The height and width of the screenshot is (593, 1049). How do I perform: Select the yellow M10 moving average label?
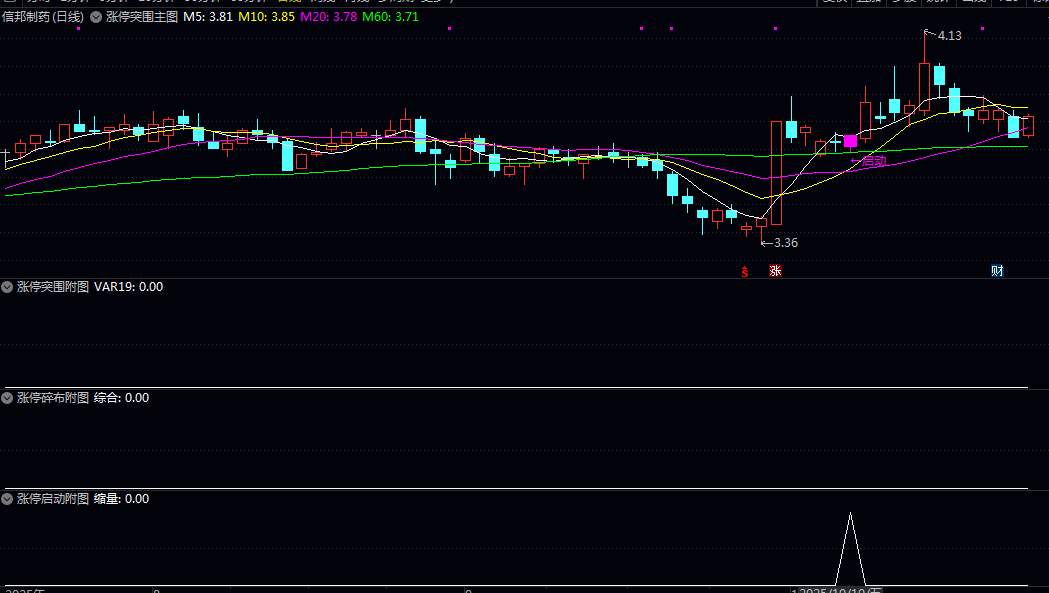[x=268, y=17]
